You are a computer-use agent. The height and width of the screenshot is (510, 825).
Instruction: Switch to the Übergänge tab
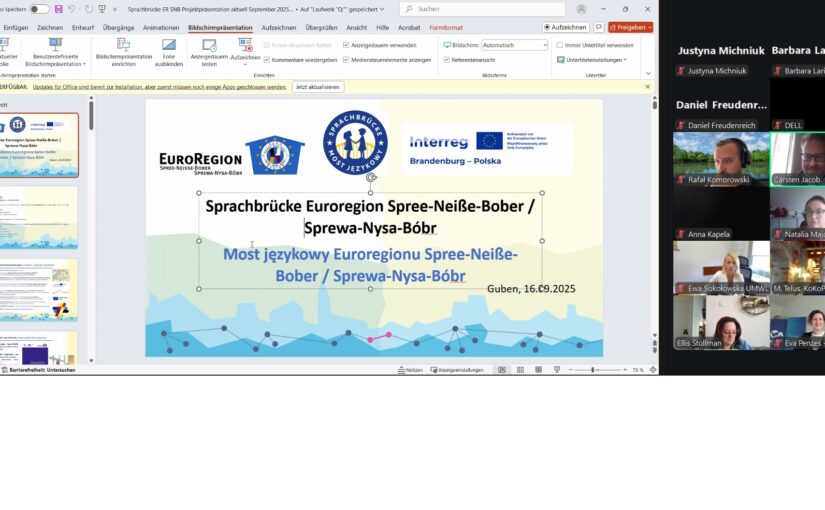click(x=118, y=27)
